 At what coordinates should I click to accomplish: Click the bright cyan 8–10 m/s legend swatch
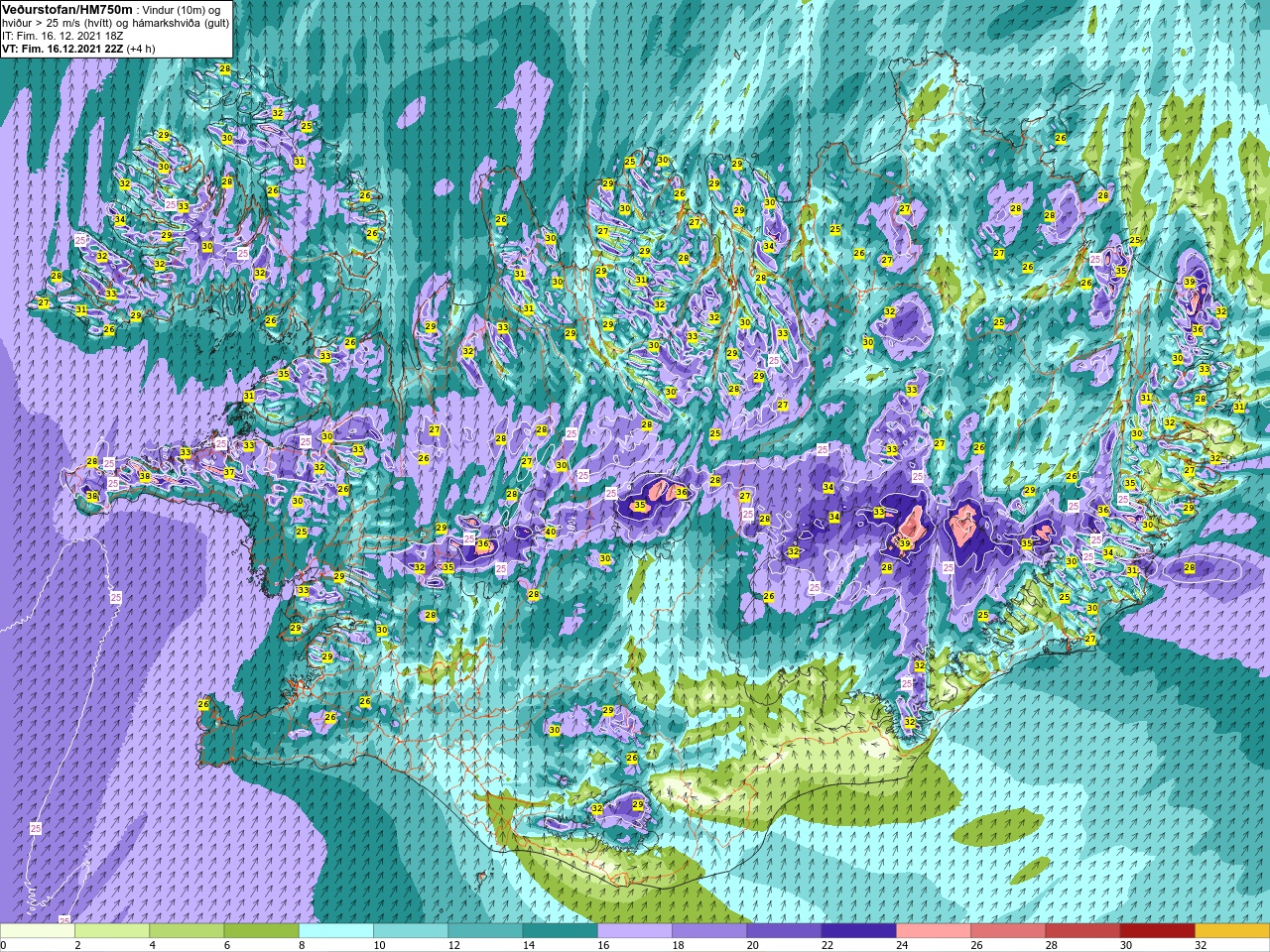336,931
